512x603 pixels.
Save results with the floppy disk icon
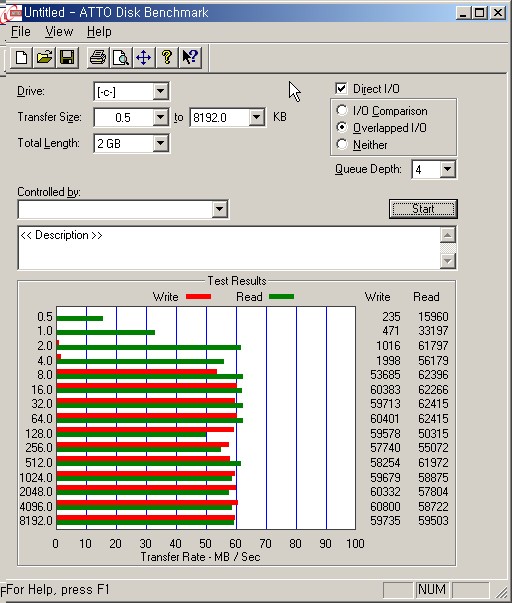click(67, 58)
